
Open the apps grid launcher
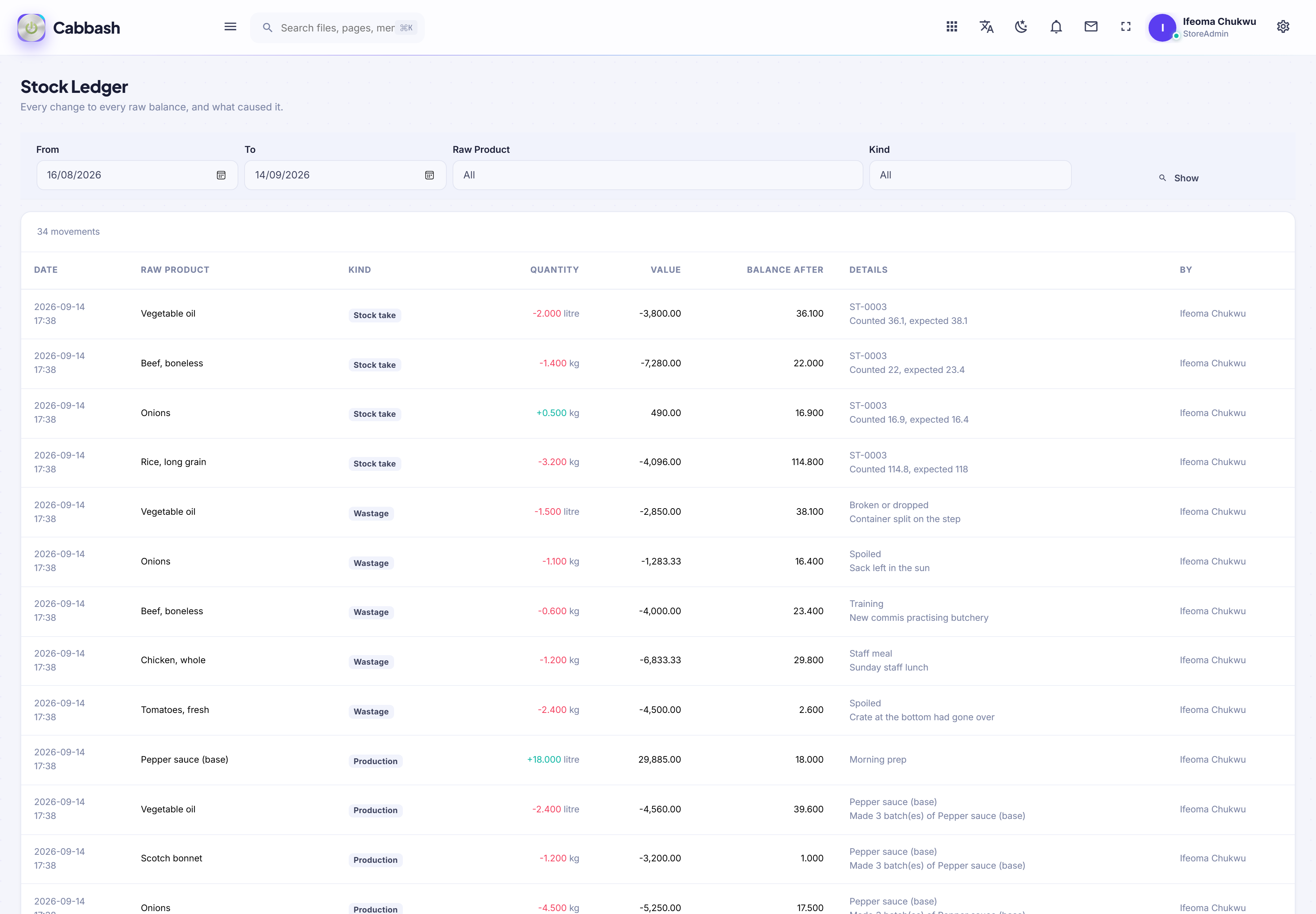coord(952,27)
